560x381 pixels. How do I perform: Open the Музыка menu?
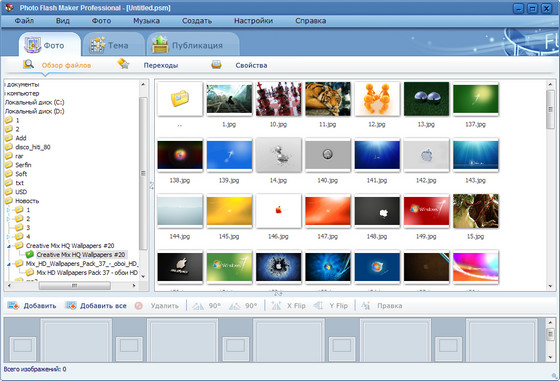(146, 21)
